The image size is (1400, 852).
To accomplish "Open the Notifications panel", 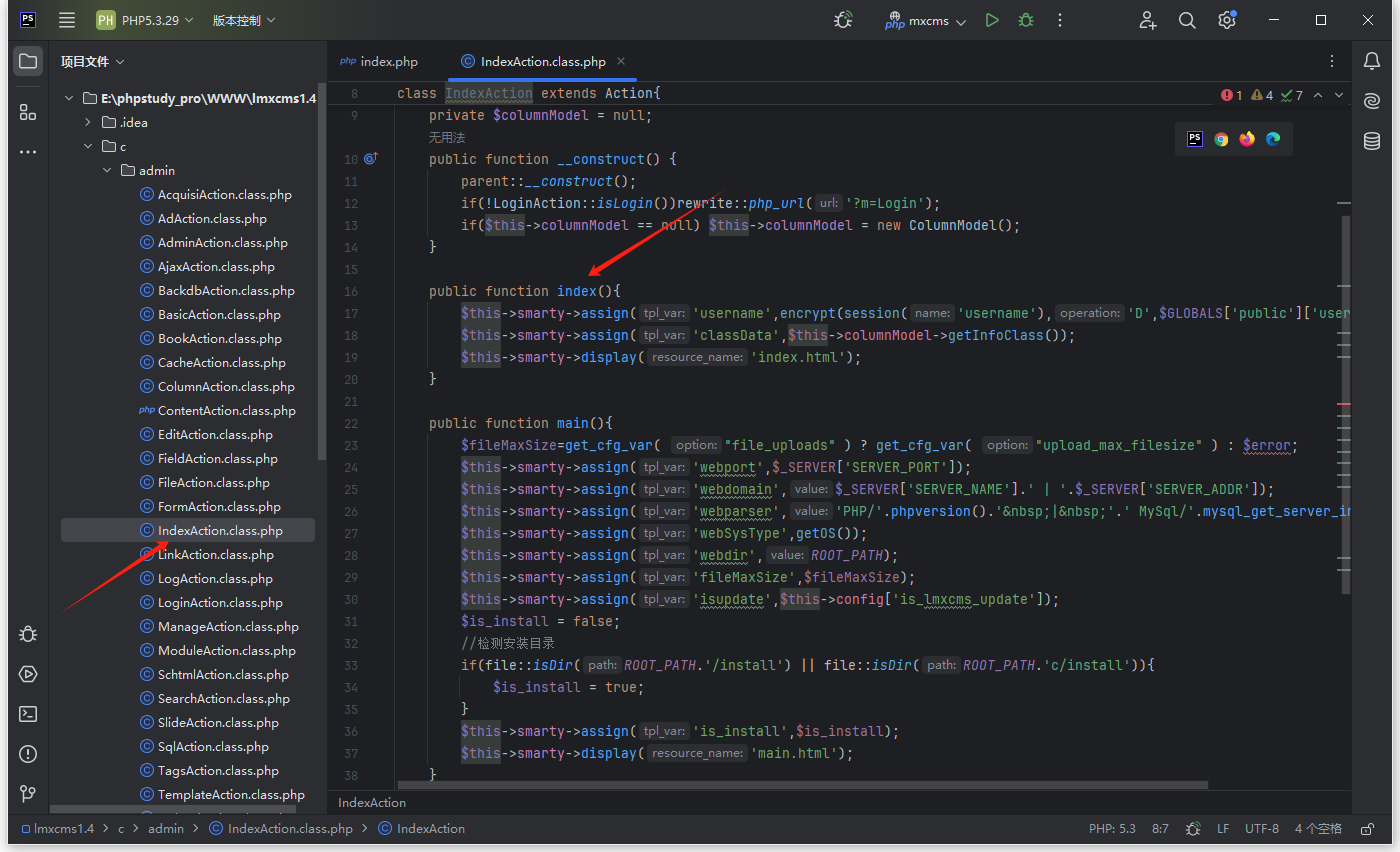I will (x=1372, y=61).
